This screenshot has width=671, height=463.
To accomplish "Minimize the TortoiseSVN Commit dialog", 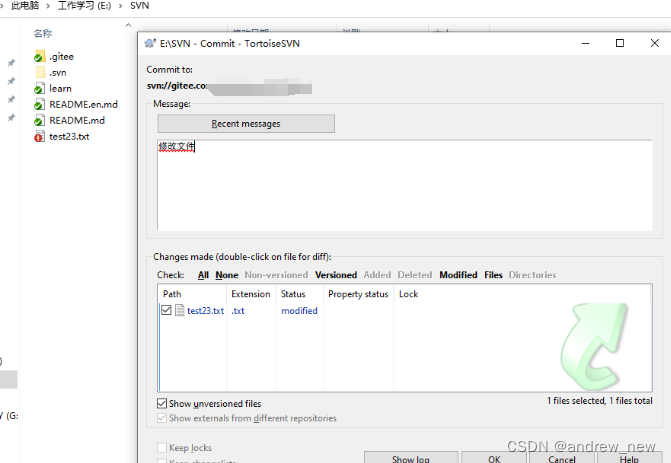I will (586, 43).
